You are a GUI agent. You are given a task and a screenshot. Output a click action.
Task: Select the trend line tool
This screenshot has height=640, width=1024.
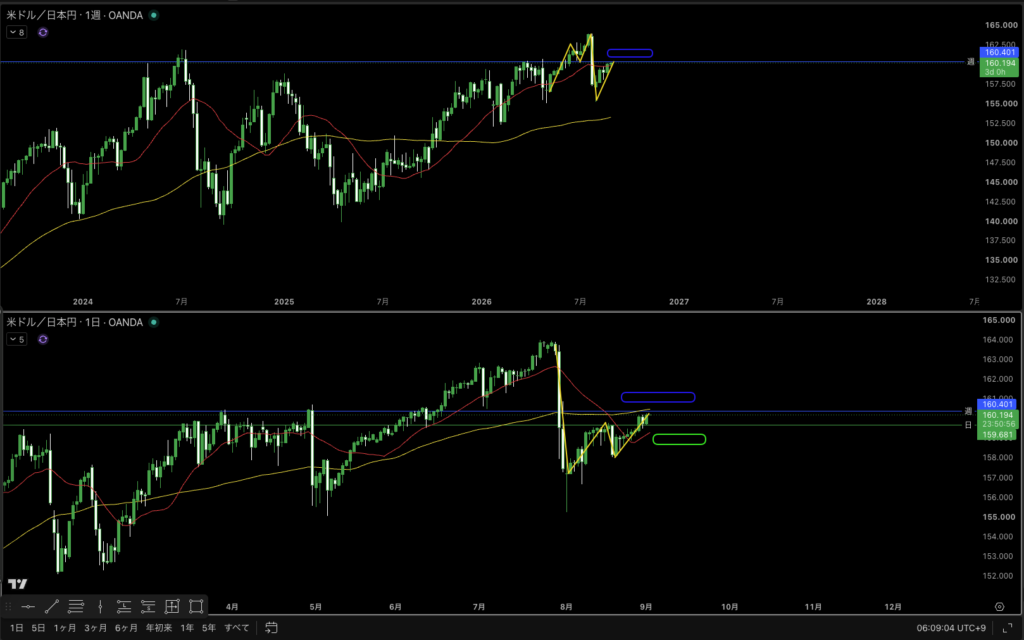point(52,607)
